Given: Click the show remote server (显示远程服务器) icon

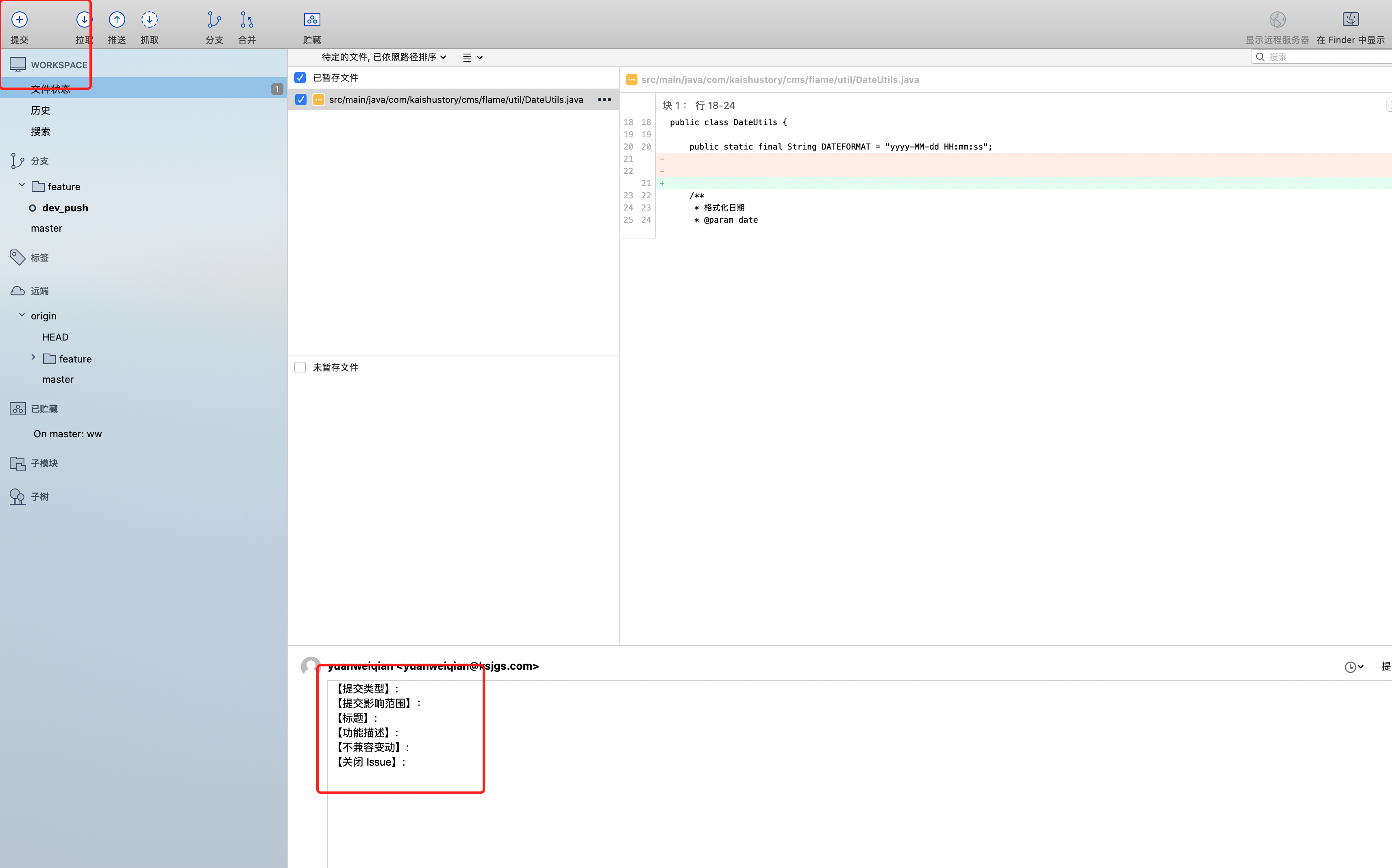Looking at the screenshot, I should click(x=1277, y=20).
